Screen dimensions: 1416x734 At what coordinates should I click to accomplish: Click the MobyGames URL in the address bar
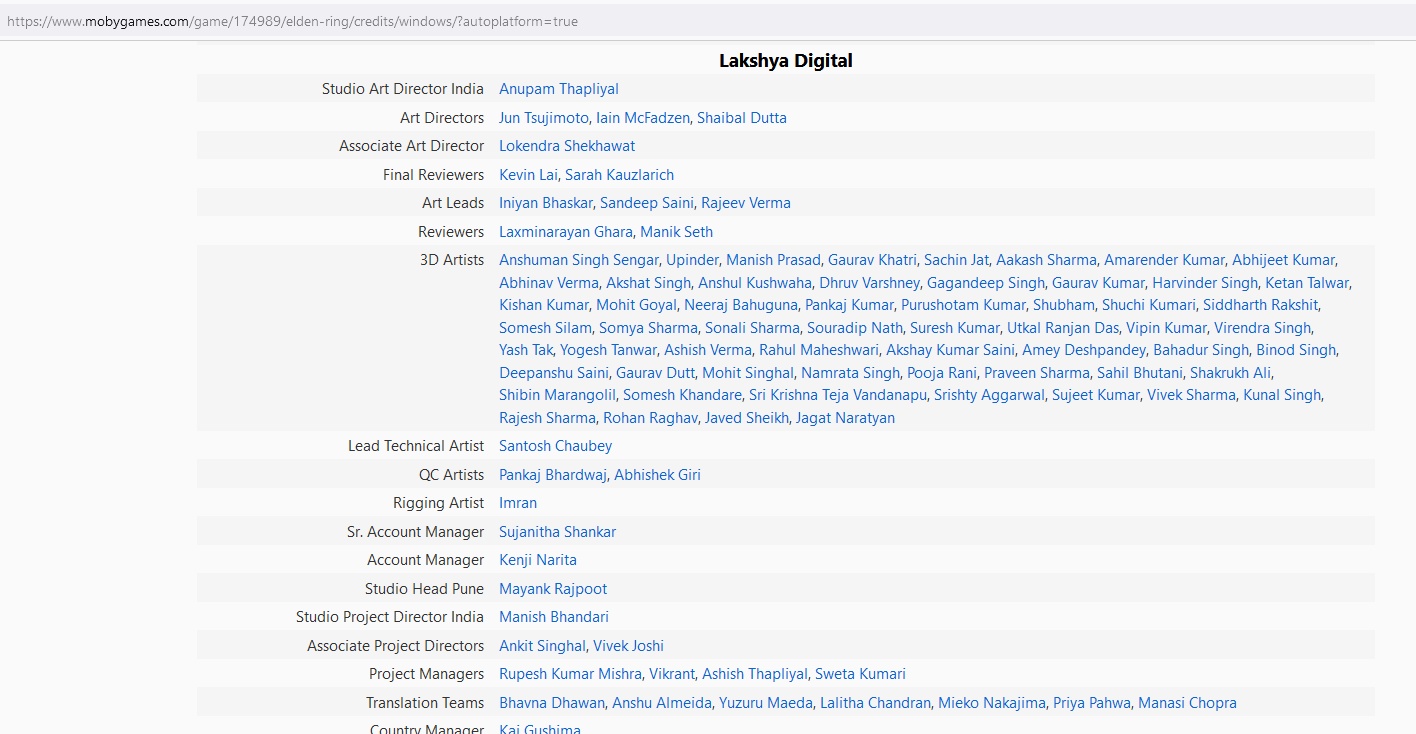click(x=292, y=21)
